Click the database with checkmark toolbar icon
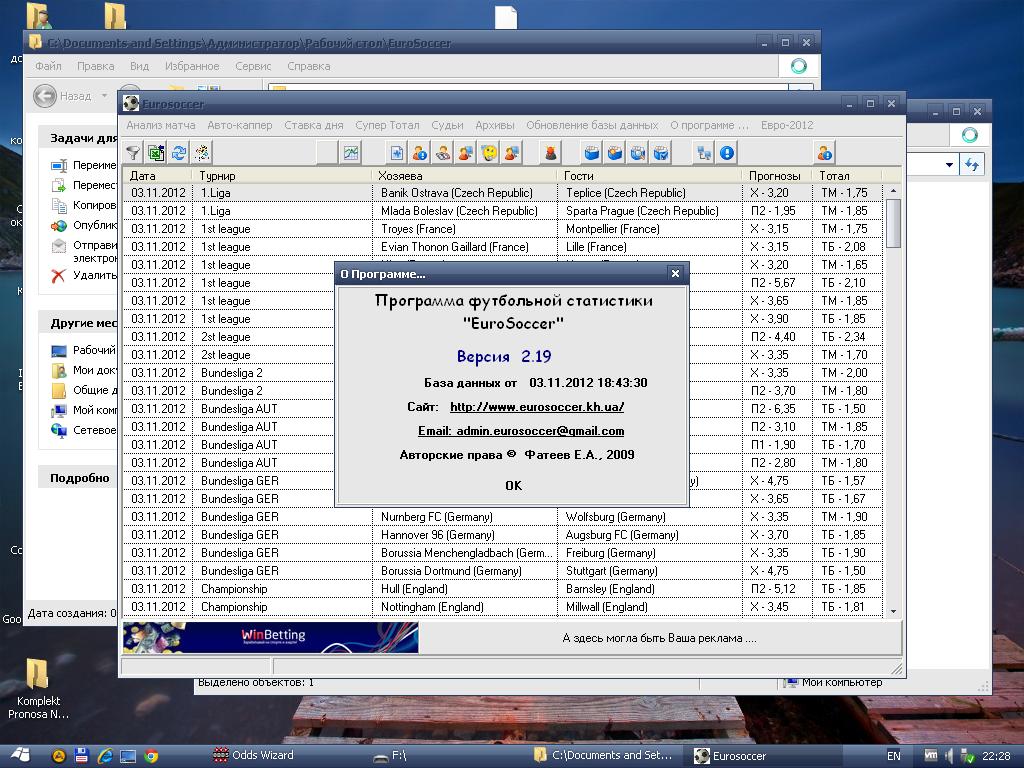The image size is (1024, 768). (x=661, y=153)
